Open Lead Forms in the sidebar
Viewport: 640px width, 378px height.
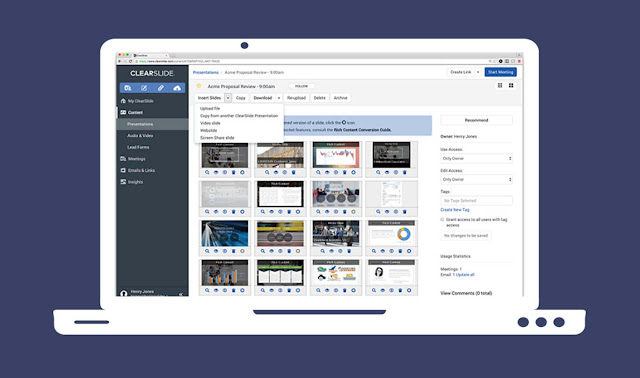click(x=138, y=147)
